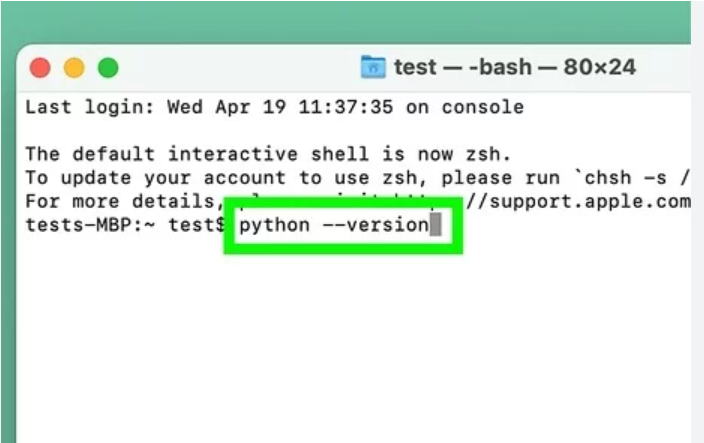Click the word 'console' in login line

coord(483,107)
